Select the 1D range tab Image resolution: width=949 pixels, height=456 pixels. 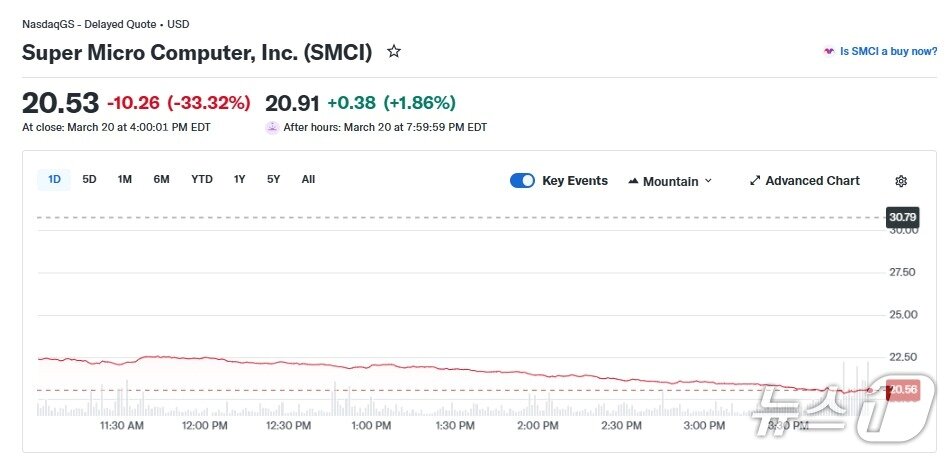pyautogui.click(x=54, y=180)
